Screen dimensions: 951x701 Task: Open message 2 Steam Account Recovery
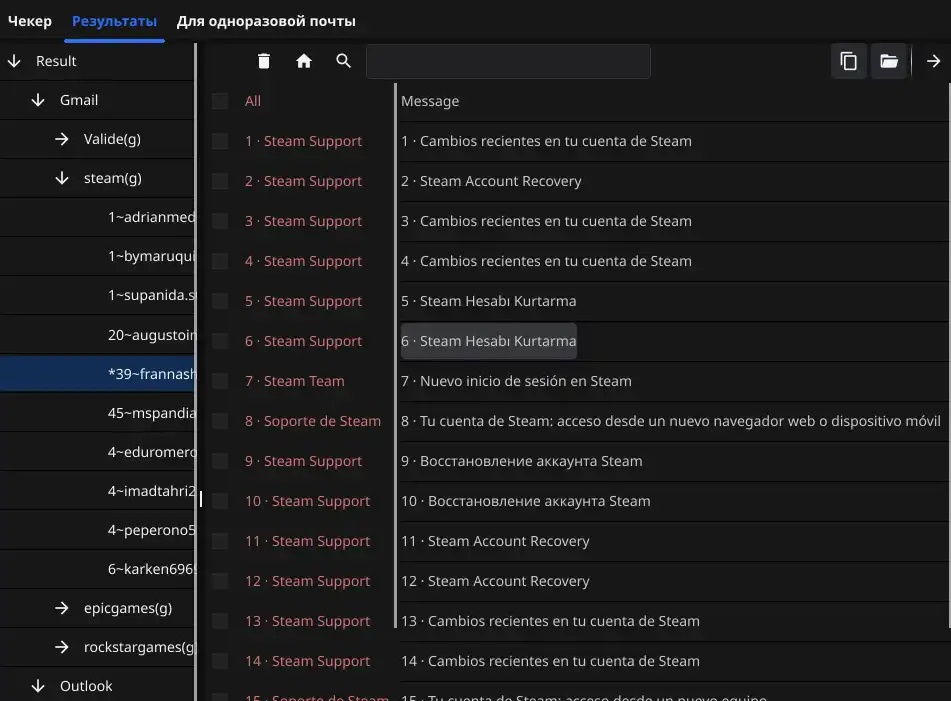(491, 181)
